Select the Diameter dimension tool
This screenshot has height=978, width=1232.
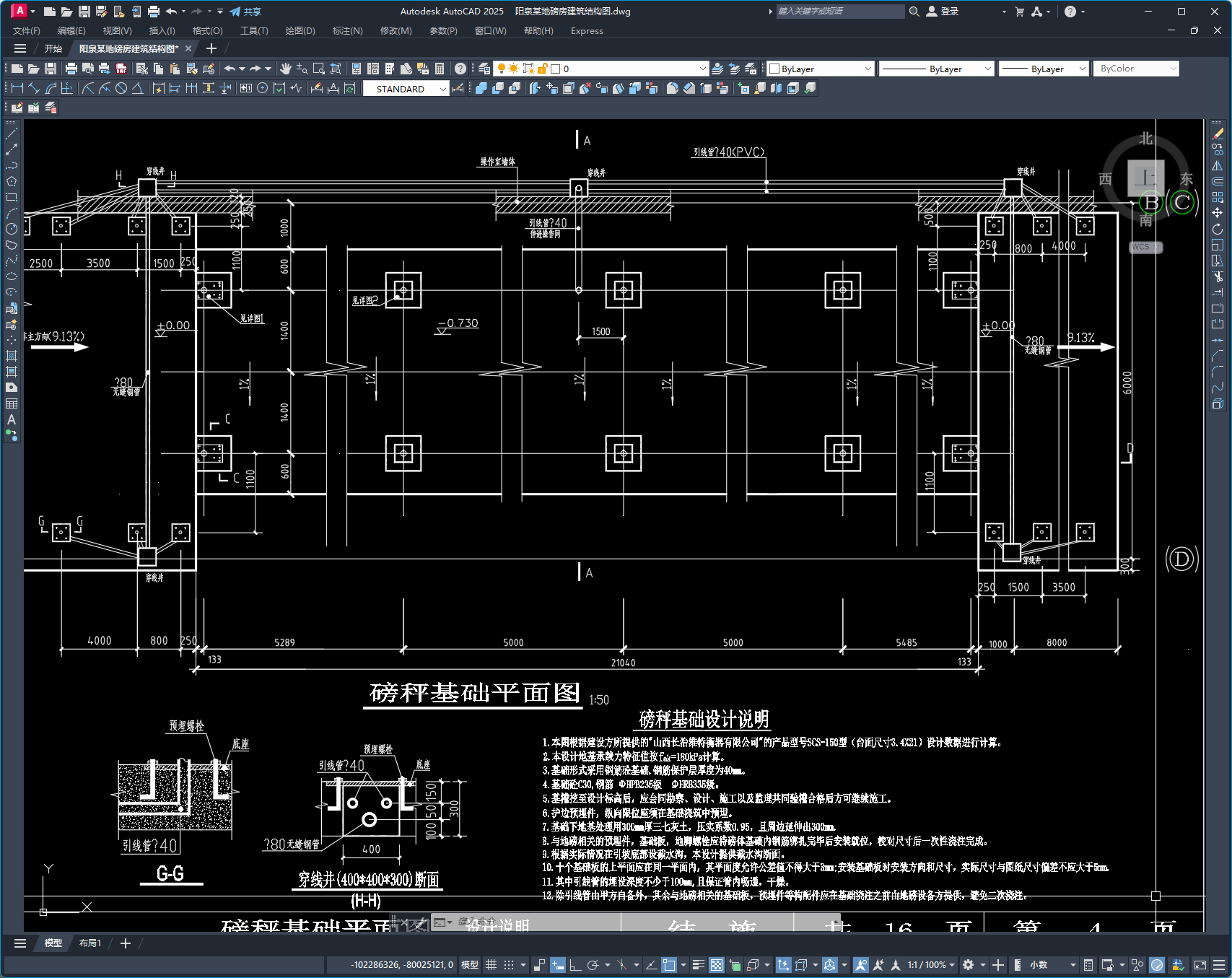click(121, 88)
